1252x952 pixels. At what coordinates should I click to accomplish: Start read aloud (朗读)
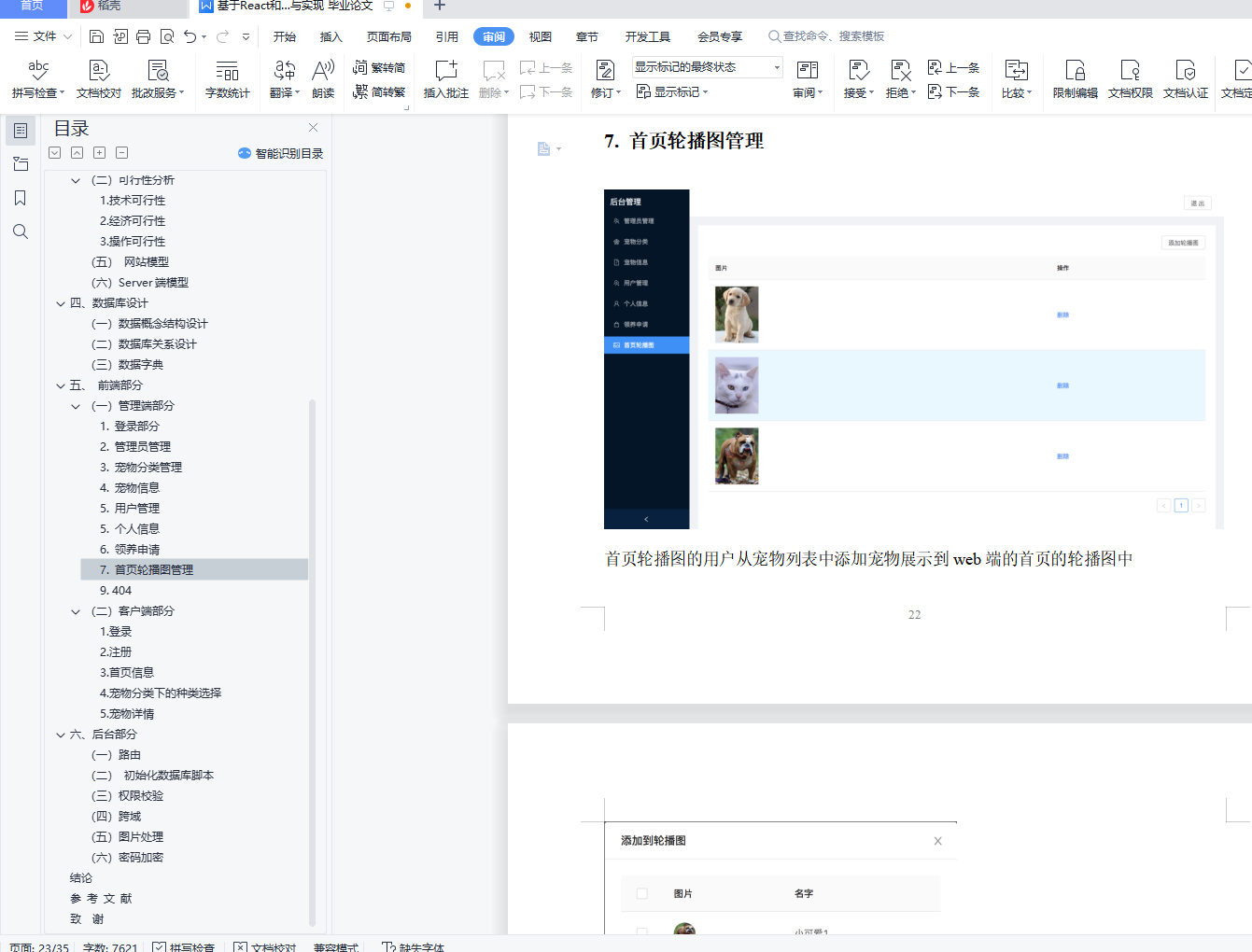pos(323,79)
